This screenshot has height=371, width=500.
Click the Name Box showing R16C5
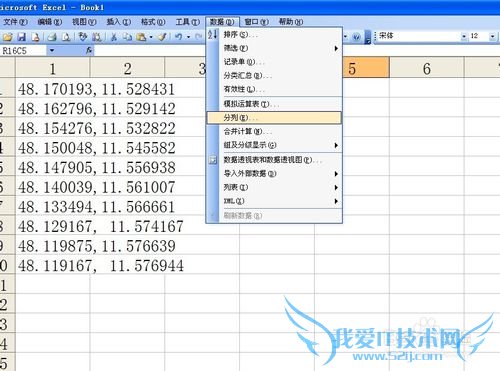click(x=24, y=51)
